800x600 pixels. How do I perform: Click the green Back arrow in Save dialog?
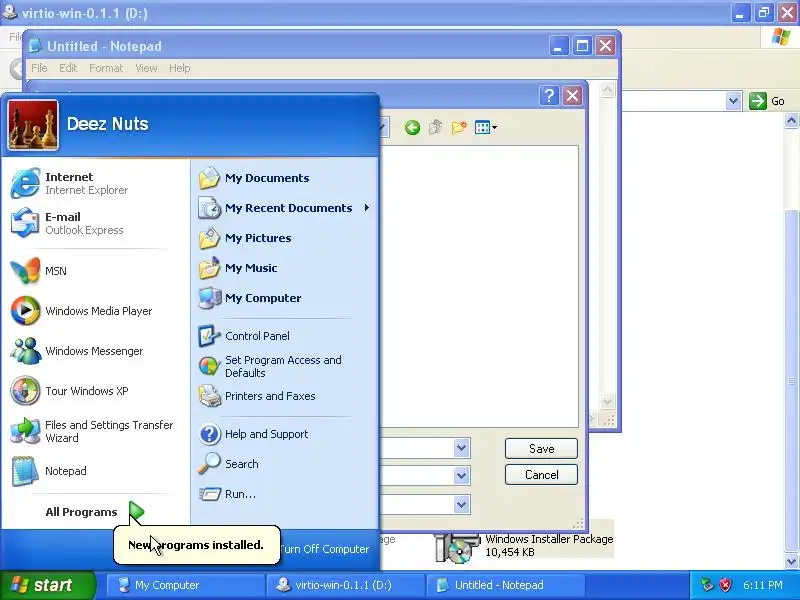coord(412,127)
